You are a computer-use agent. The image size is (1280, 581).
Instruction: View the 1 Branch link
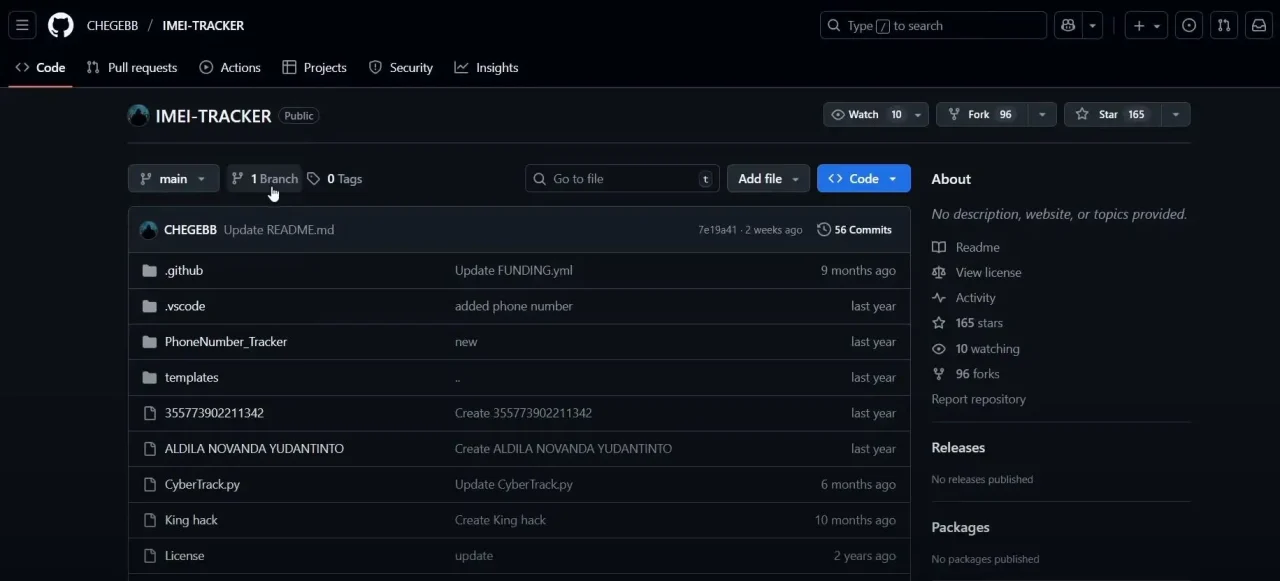[x=264, y=178]
